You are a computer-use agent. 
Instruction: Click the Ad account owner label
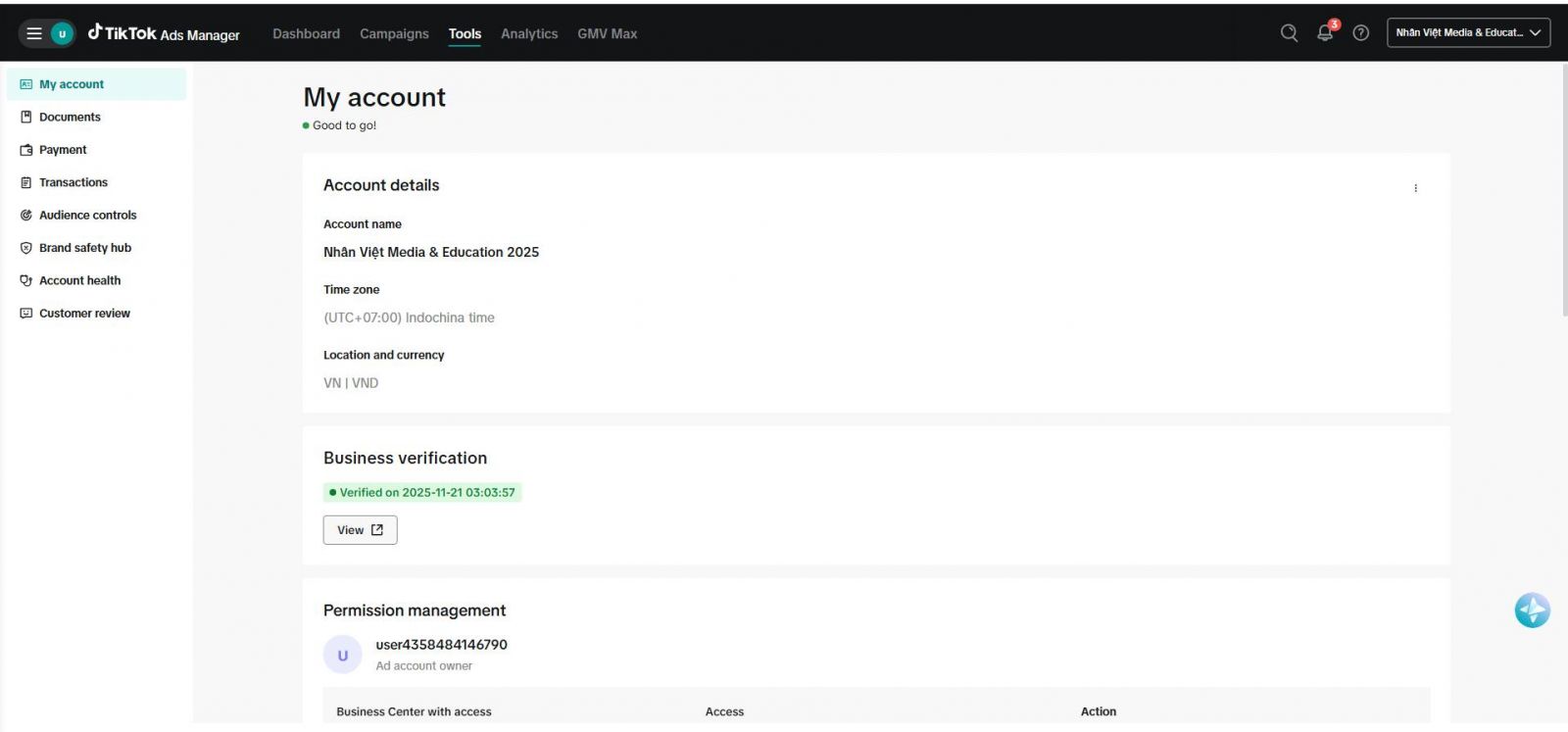(423, 666)
